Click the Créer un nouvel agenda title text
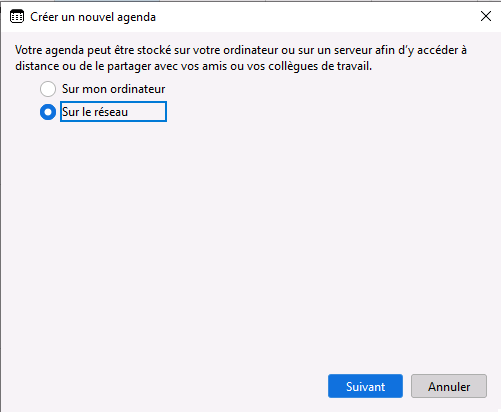Screen dimensions: 501x412 coord(93,17)
